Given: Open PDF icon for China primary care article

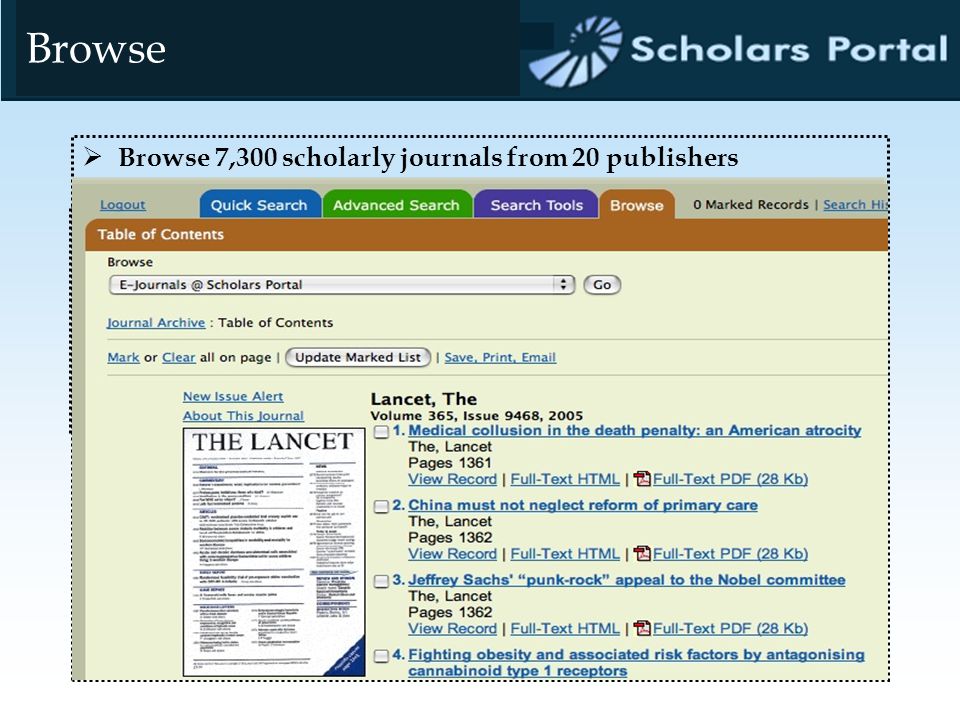Looking at the screenshot, I should point(642,553).
